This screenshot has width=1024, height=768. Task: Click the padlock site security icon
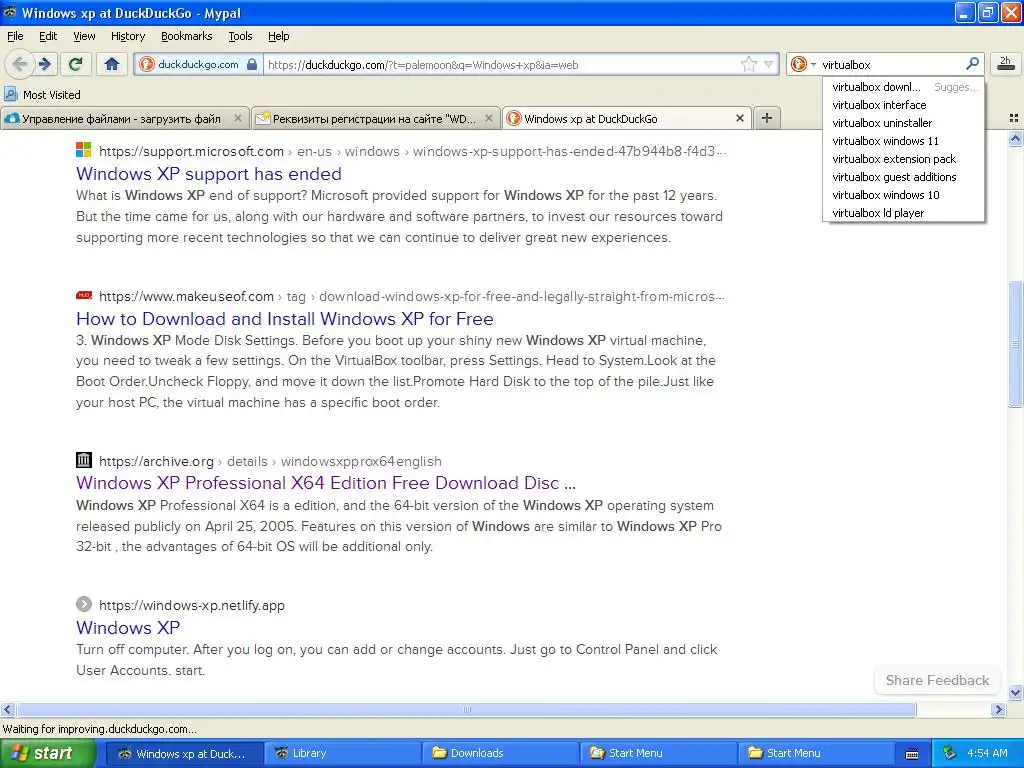tap(252, 64)
